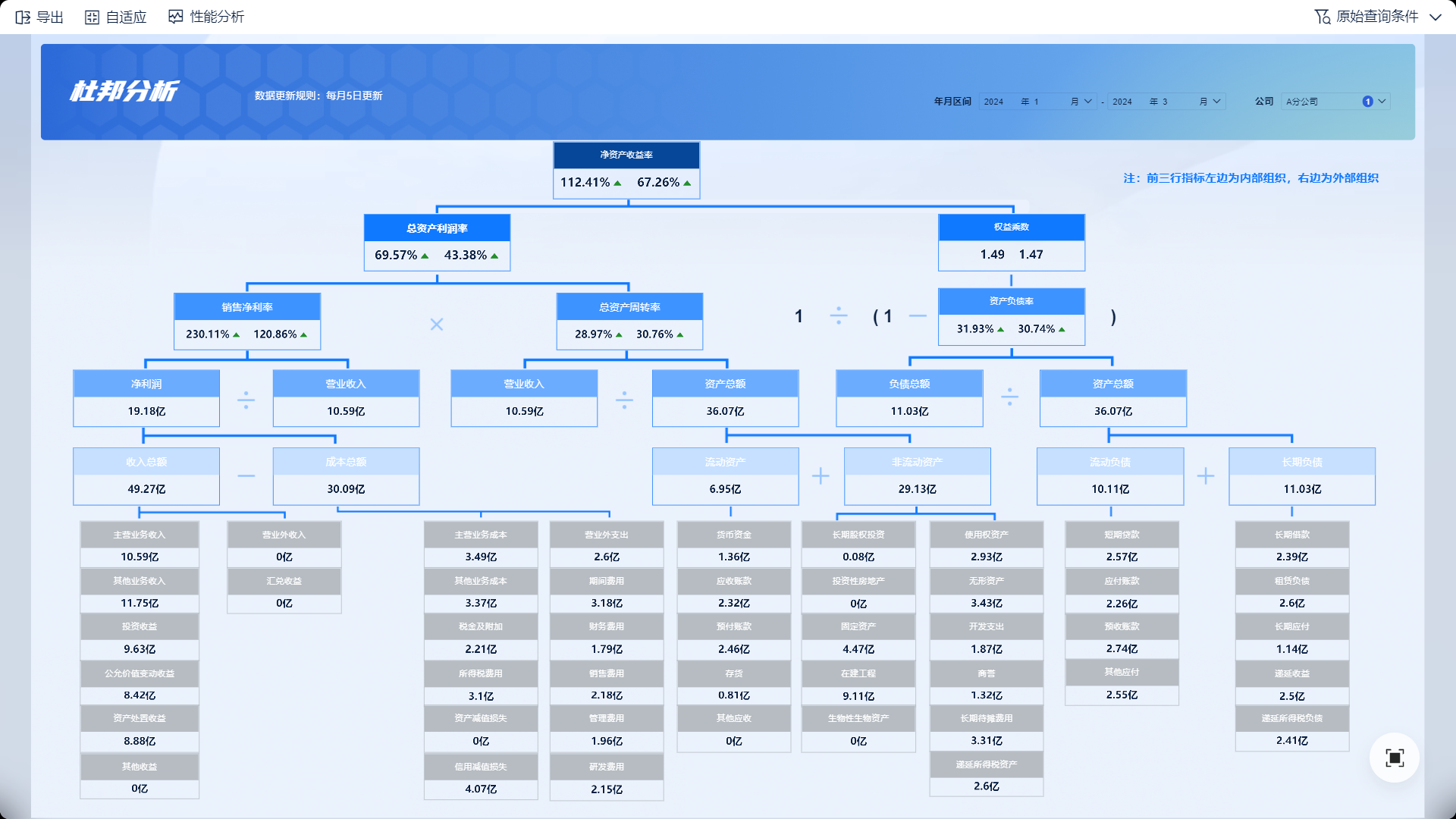The image size is (1456, 819).
Task: Click the 权益乘数 metric card
Action: [1011, 243]
